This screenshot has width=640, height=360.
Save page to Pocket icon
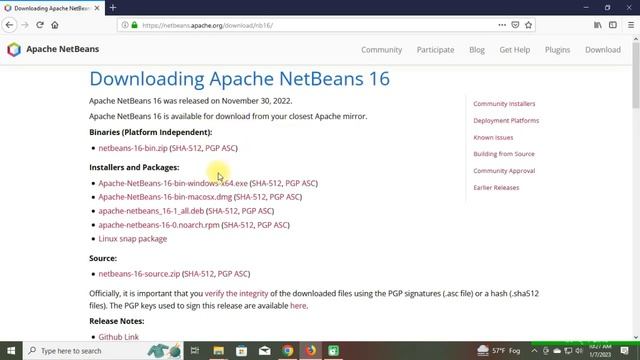pyautogui.click(x=515, y=25)
